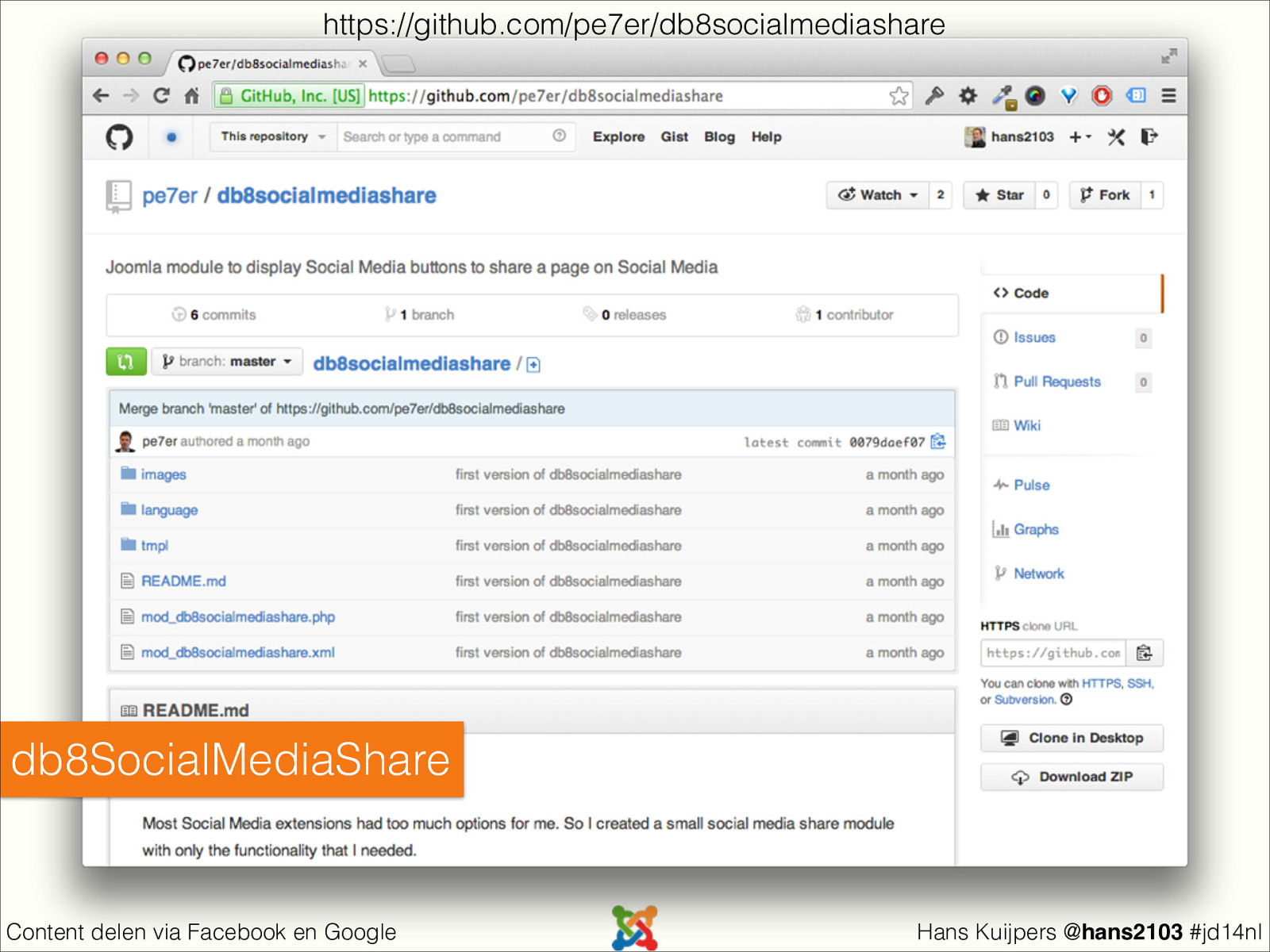Click the pe7er avatar thumbnail
1270x952 pixels.
125,441
